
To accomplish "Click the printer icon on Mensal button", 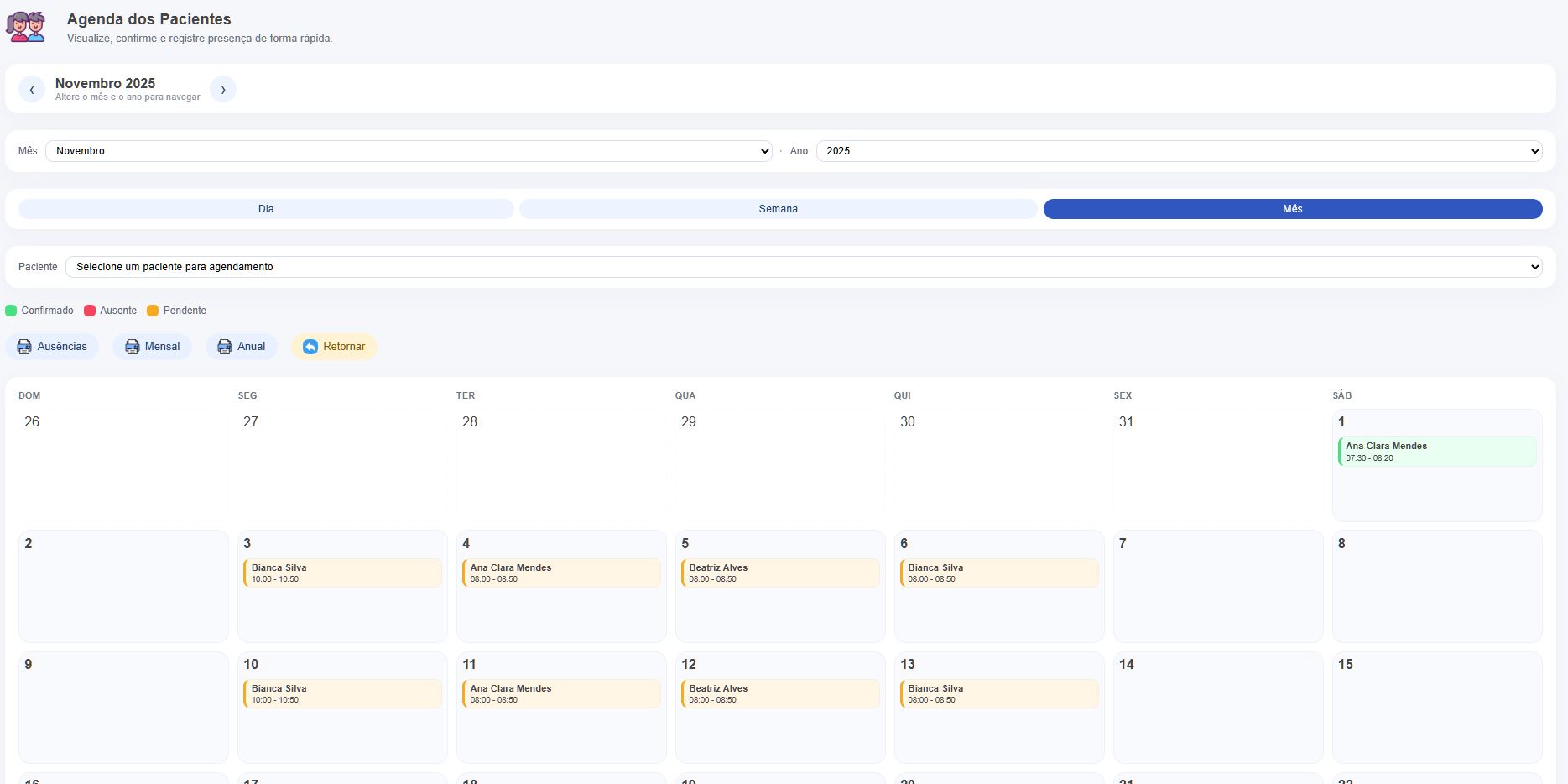I will [132, 347].
